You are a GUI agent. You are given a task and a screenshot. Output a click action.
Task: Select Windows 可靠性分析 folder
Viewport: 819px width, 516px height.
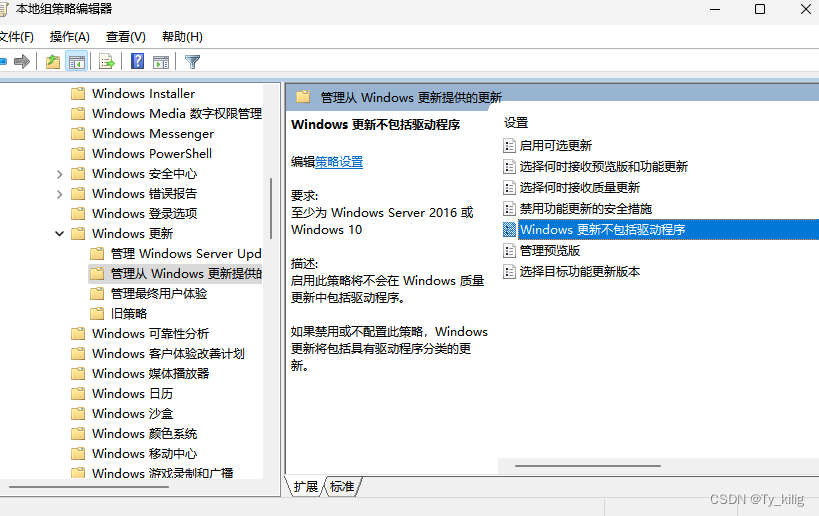click(x=150, y=334)
